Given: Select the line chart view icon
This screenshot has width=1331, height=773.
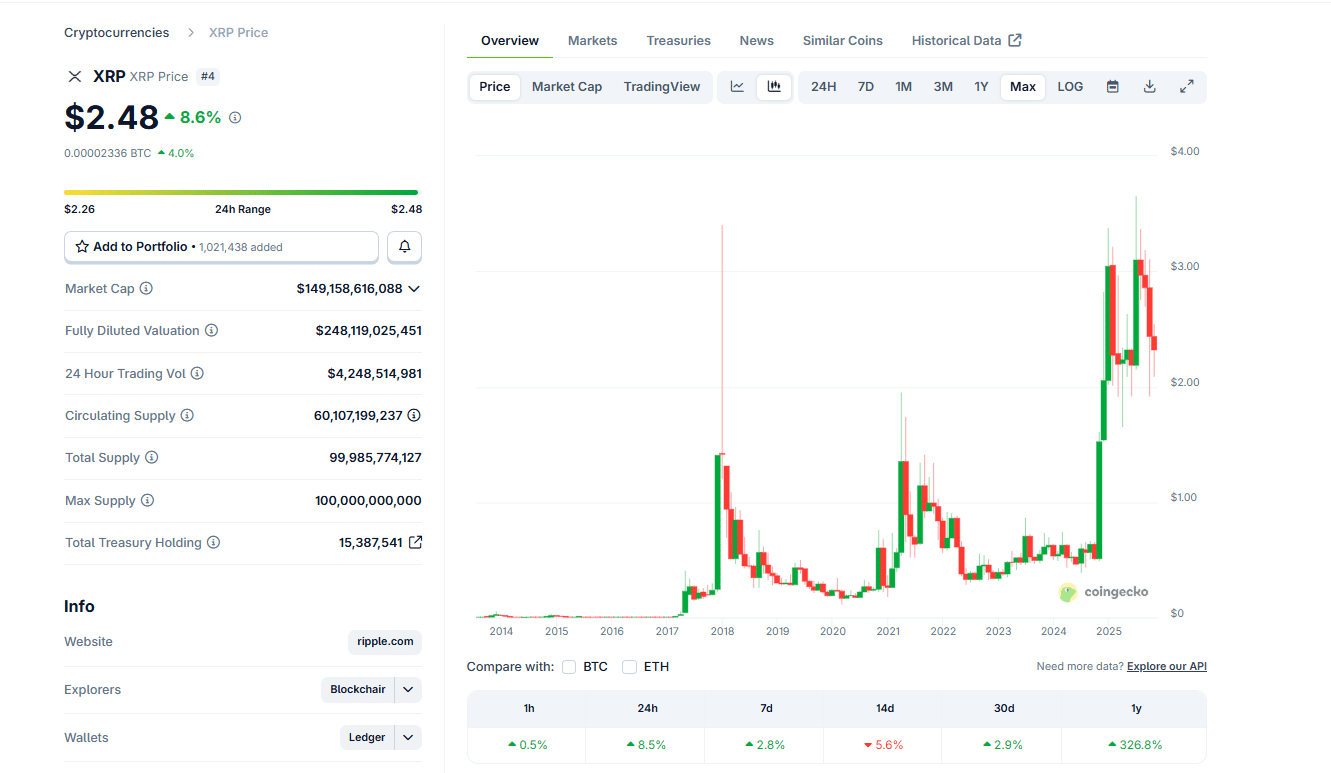Looking at the screenshot, I should click(x=738, y=87).
